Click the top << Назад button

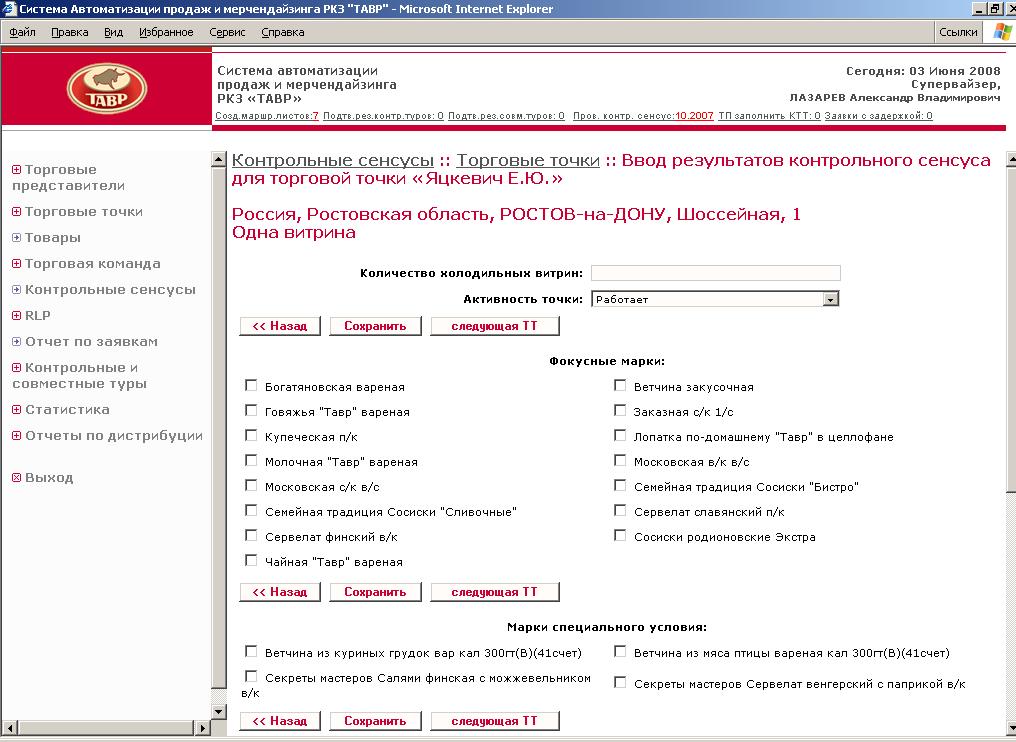coord(280,326)
